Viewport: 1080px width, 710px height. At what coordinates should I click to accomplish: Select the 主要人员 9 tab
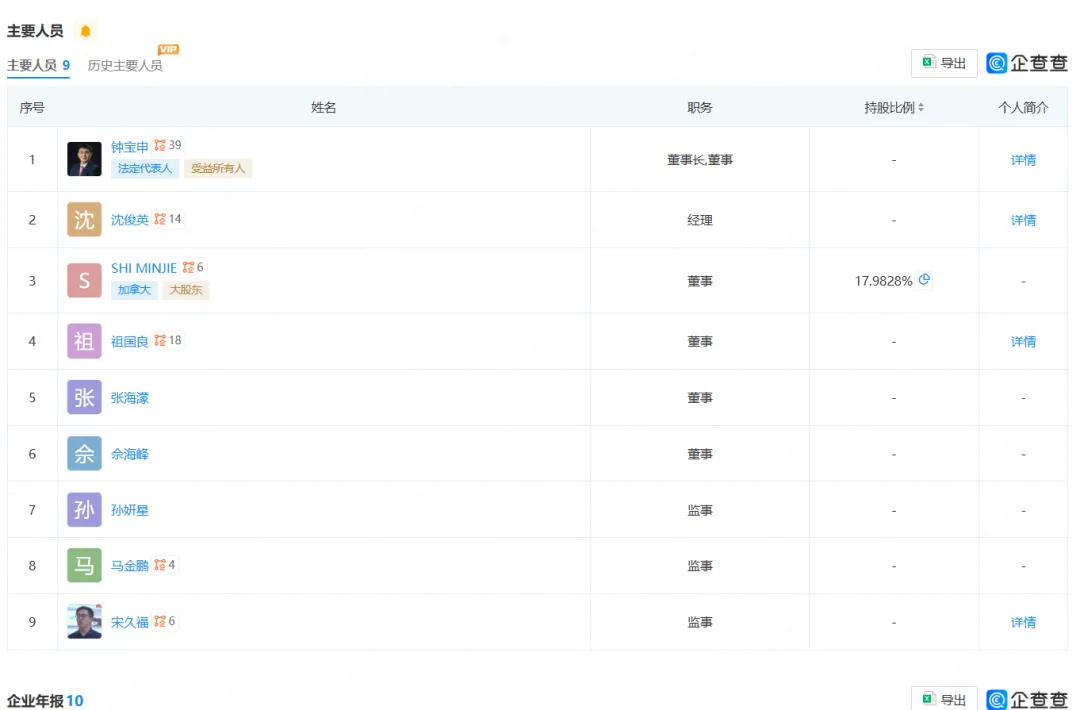tap(38, 66)
